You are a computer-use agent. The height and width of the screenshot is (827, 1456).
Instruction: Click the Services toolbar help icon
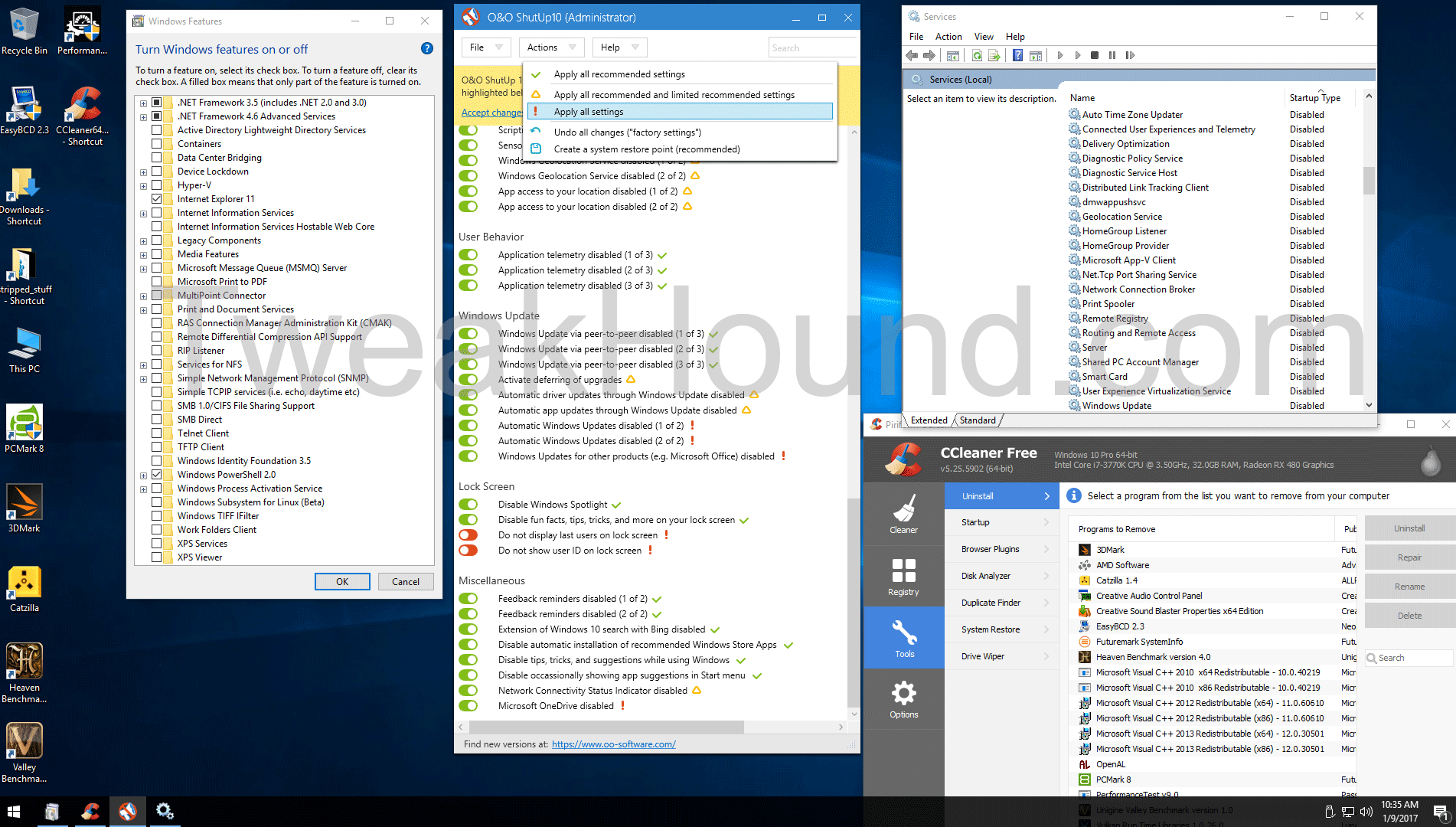[1017, 55]
